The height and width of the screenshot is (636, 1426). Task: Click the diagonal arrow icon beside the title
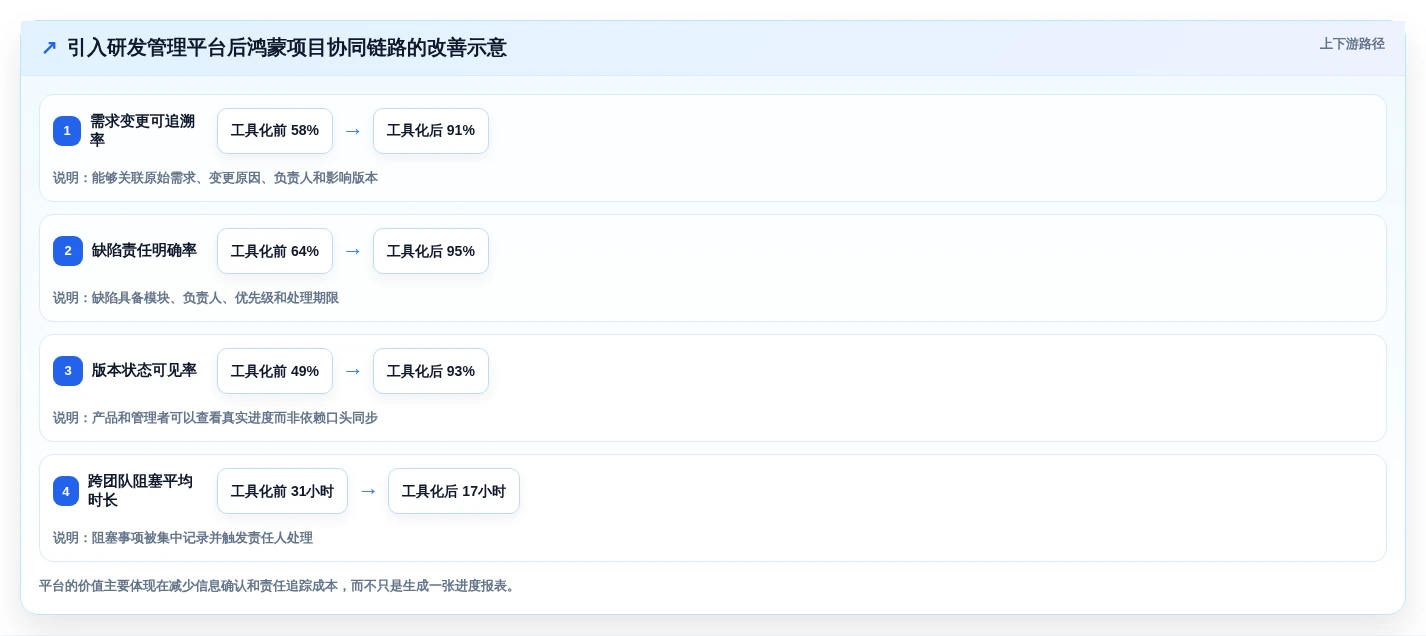point(49,48)
